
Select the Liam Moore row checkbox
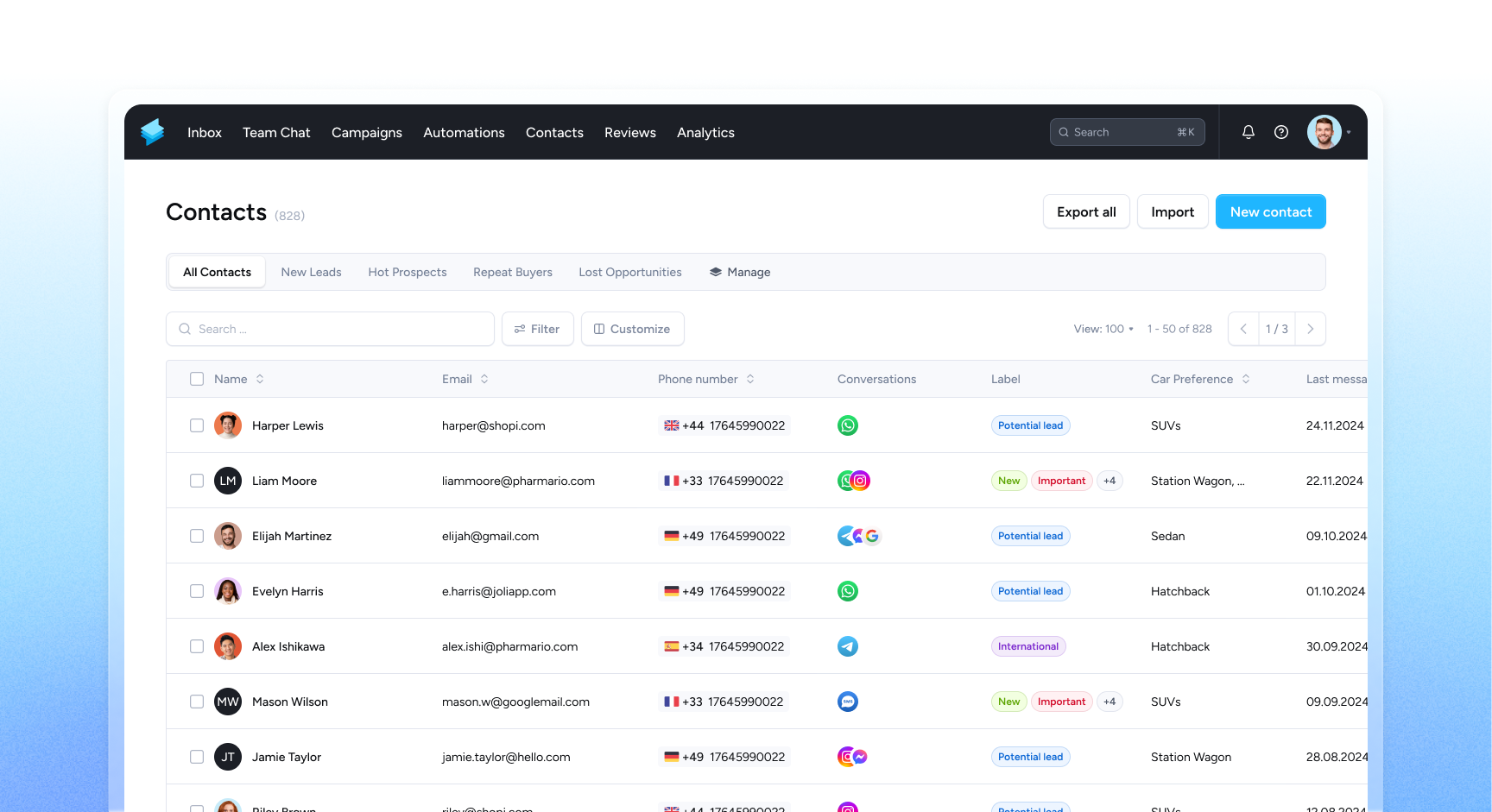click(197, 481)
